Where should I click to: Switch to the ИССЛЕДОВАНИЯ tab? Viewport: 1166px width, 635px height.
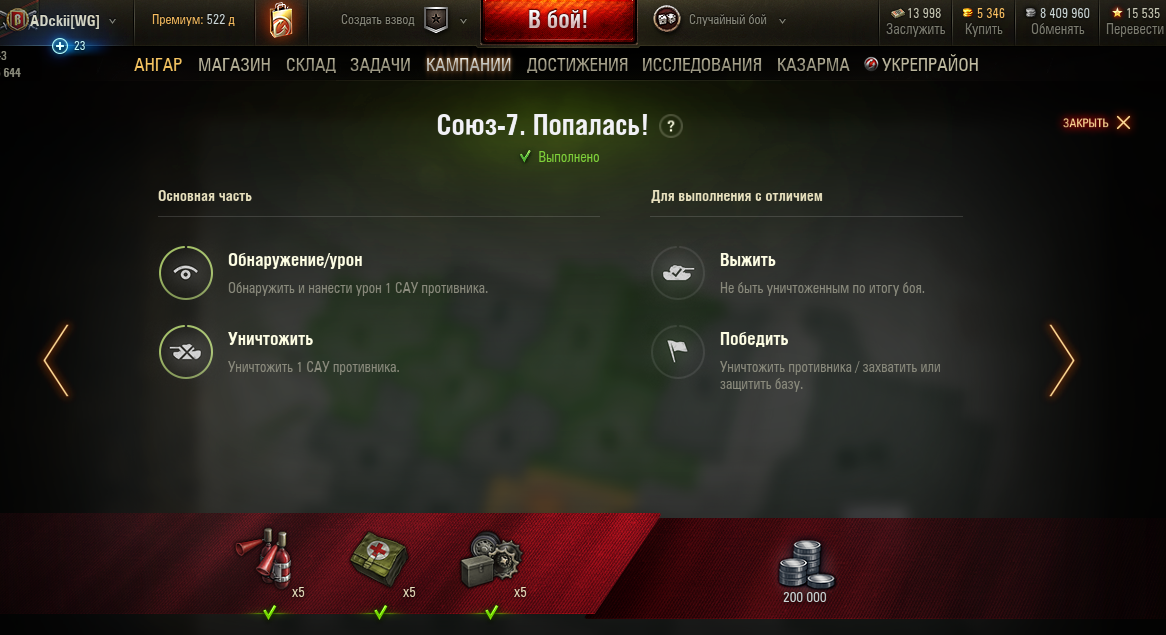[x=701, y=65]
